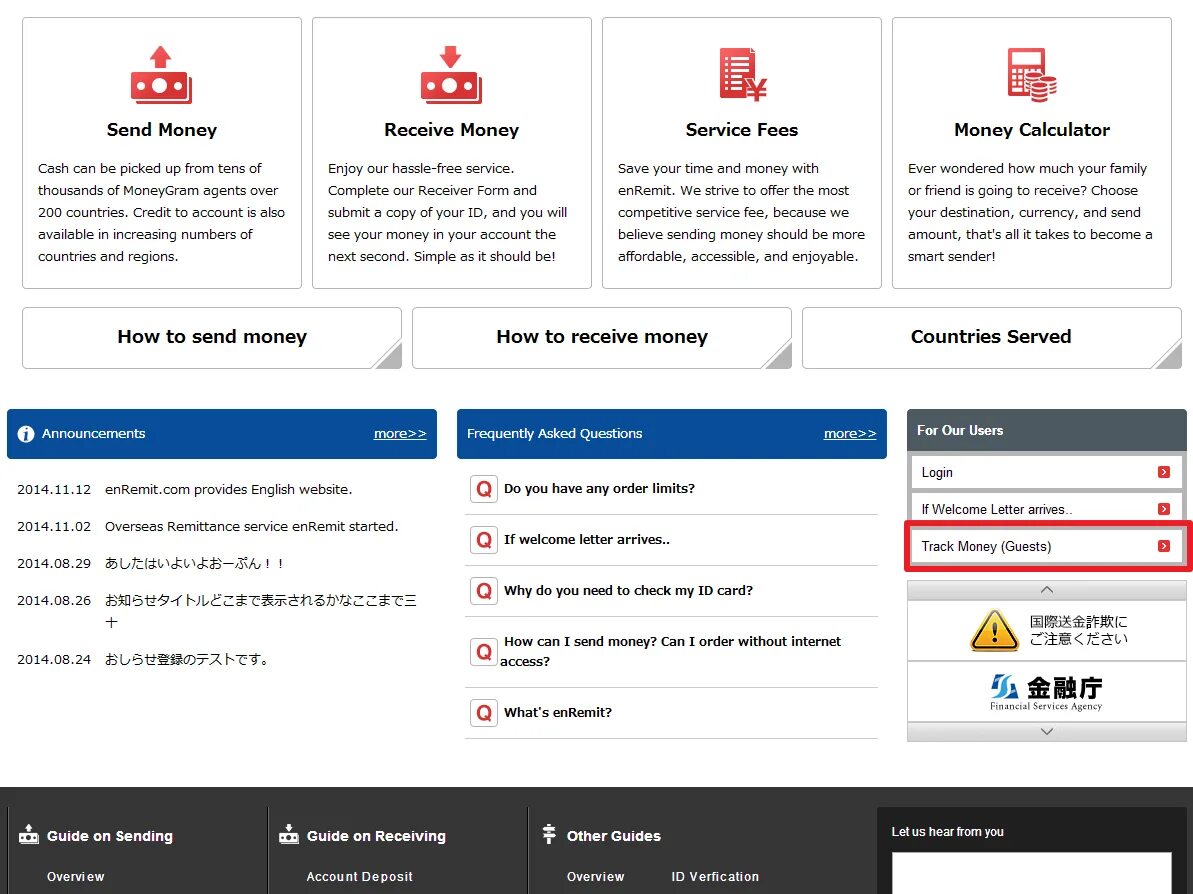Click the Announcements info icon
Viewport: 1193px width, 894px height.
pyautogui.click(x=26, y=434)
